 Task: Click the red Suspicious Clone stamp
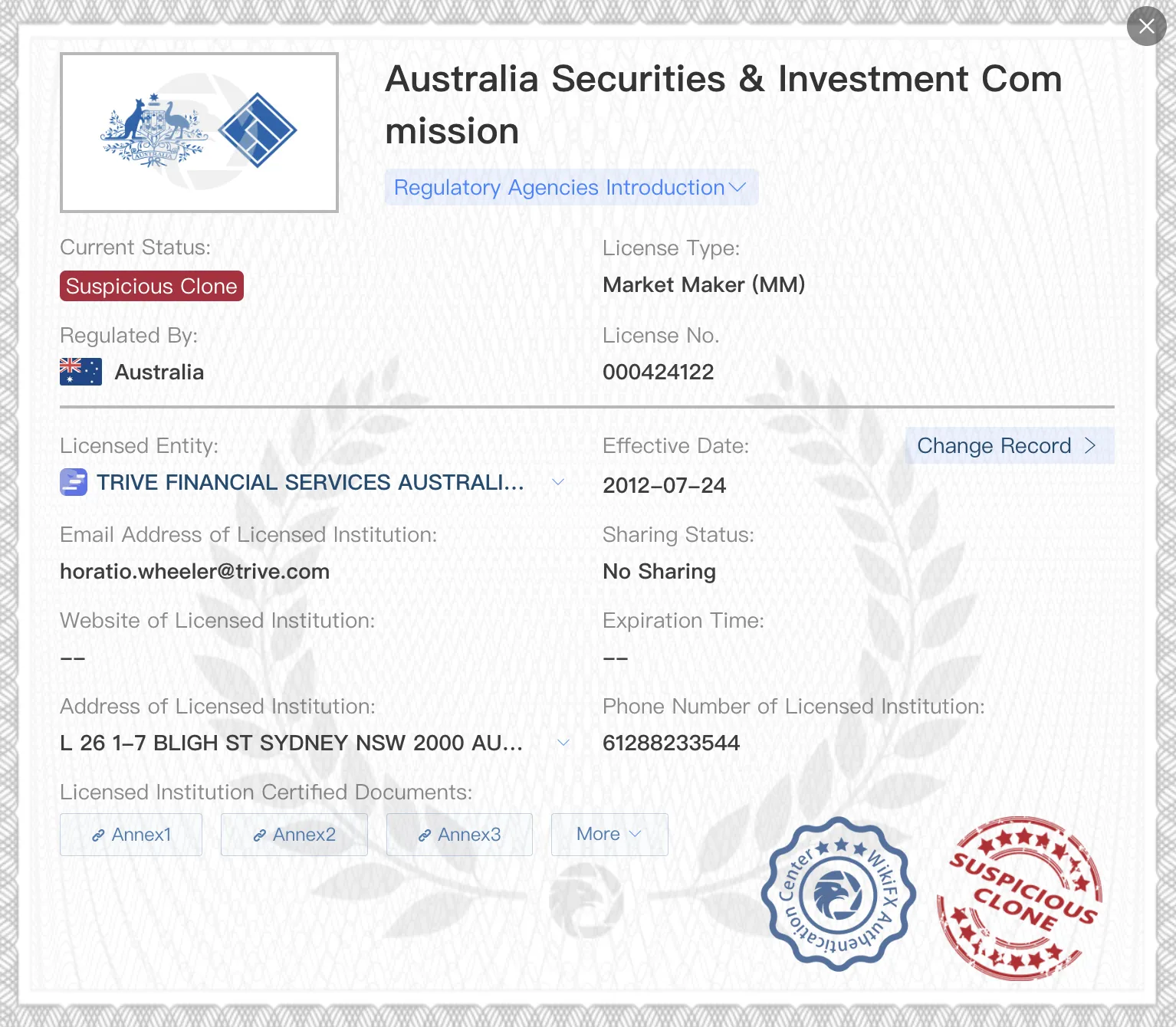(x=1020, y=898)
